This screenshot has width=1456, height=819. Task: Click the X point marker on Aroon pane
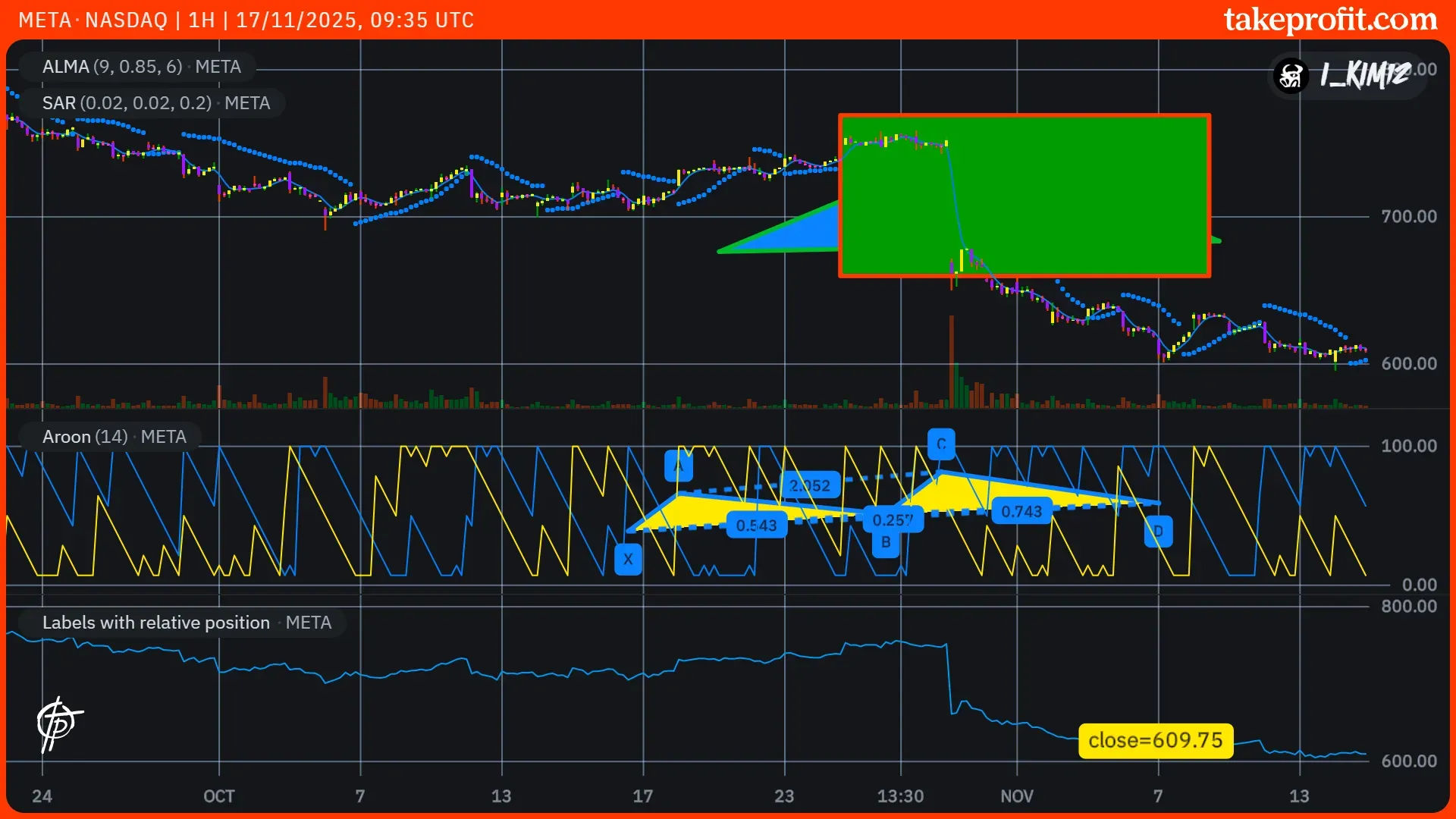click(x=628, y=560)
